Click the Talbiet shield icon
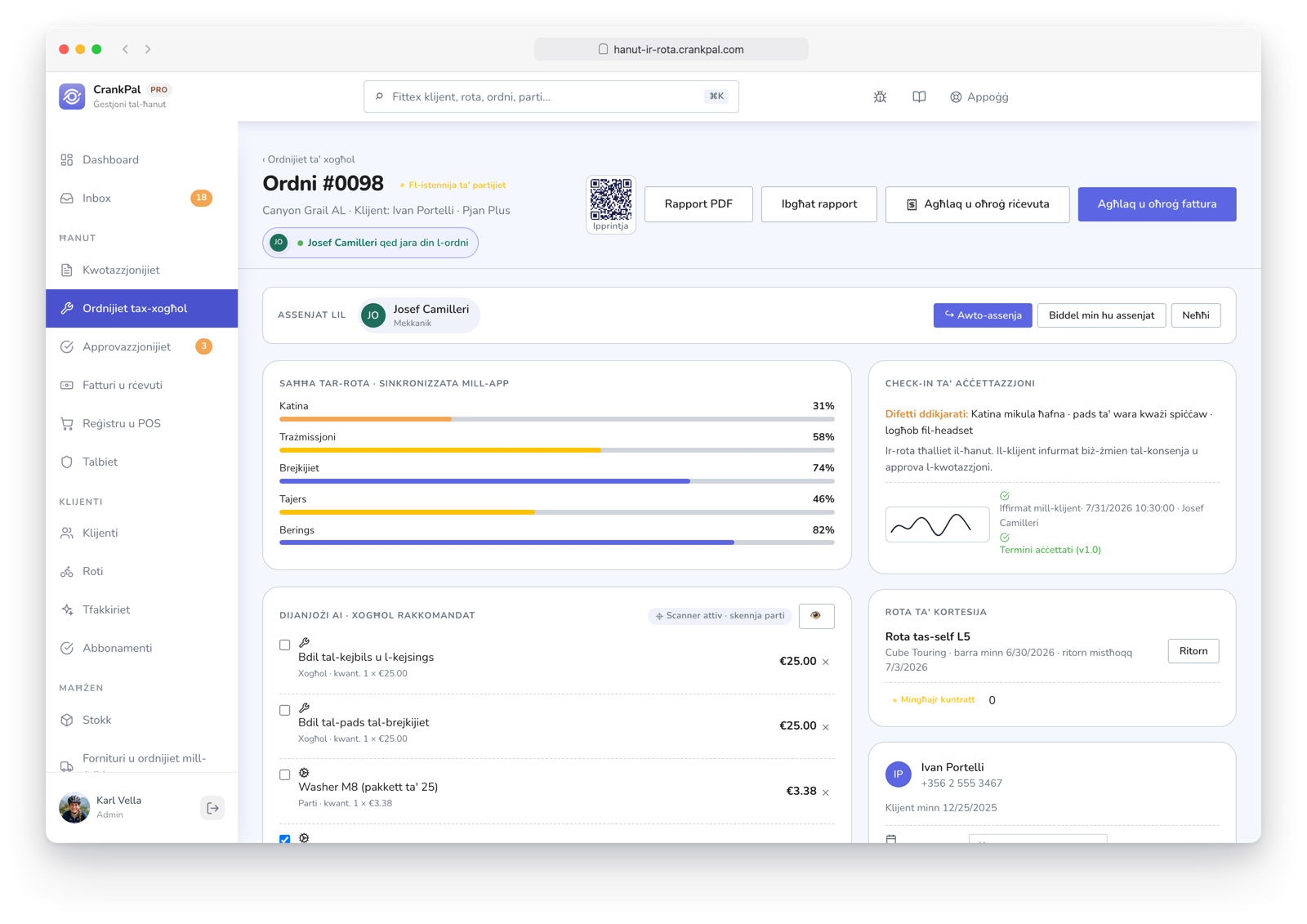The height and width of the screenshot is (924, 1307). pyautogui.click(x=67, y=462)
